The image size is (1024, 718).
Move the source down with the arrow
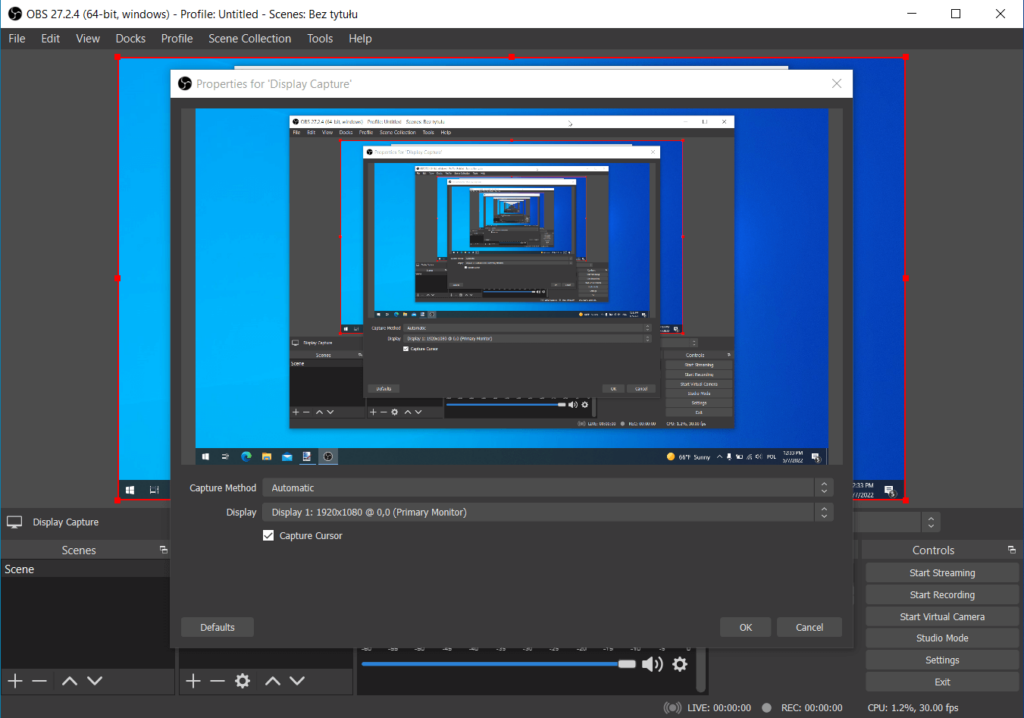(x=297, y=681)
